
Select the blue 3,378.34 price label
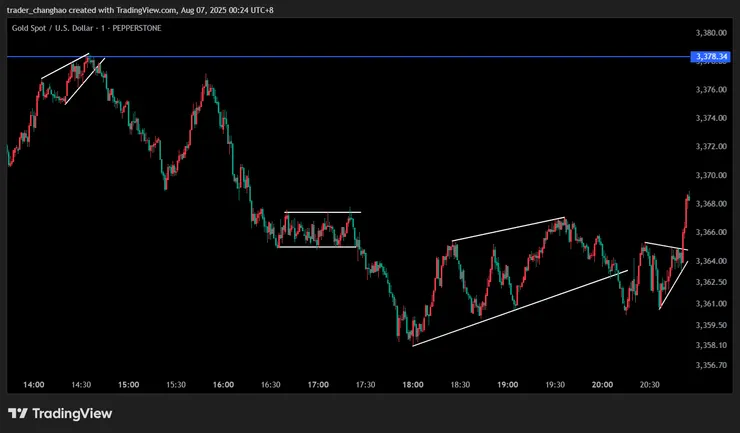pyautogui.click(x=711, y=57)
